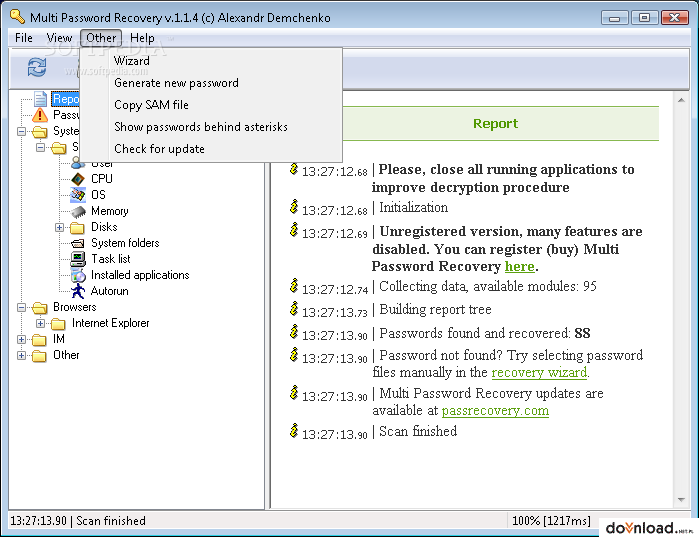Click status bar text 'Scan finished'
699x537 pixels.
coord(111,521)
